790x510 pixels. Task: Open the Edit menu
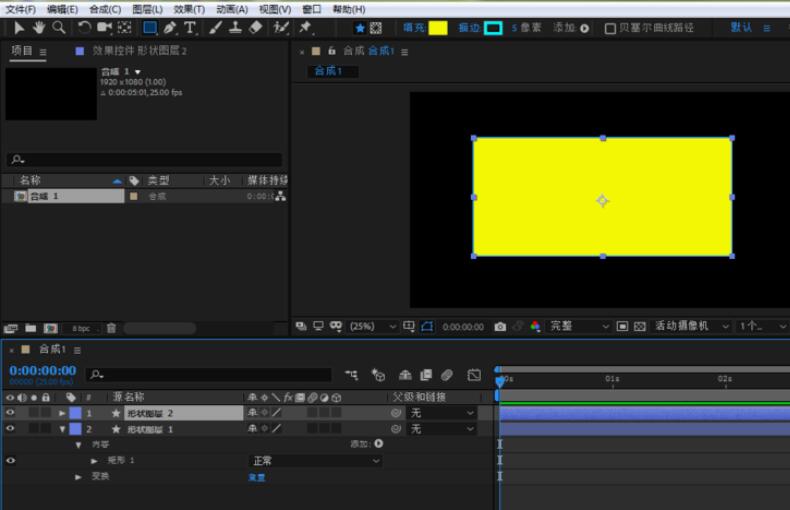62,9
